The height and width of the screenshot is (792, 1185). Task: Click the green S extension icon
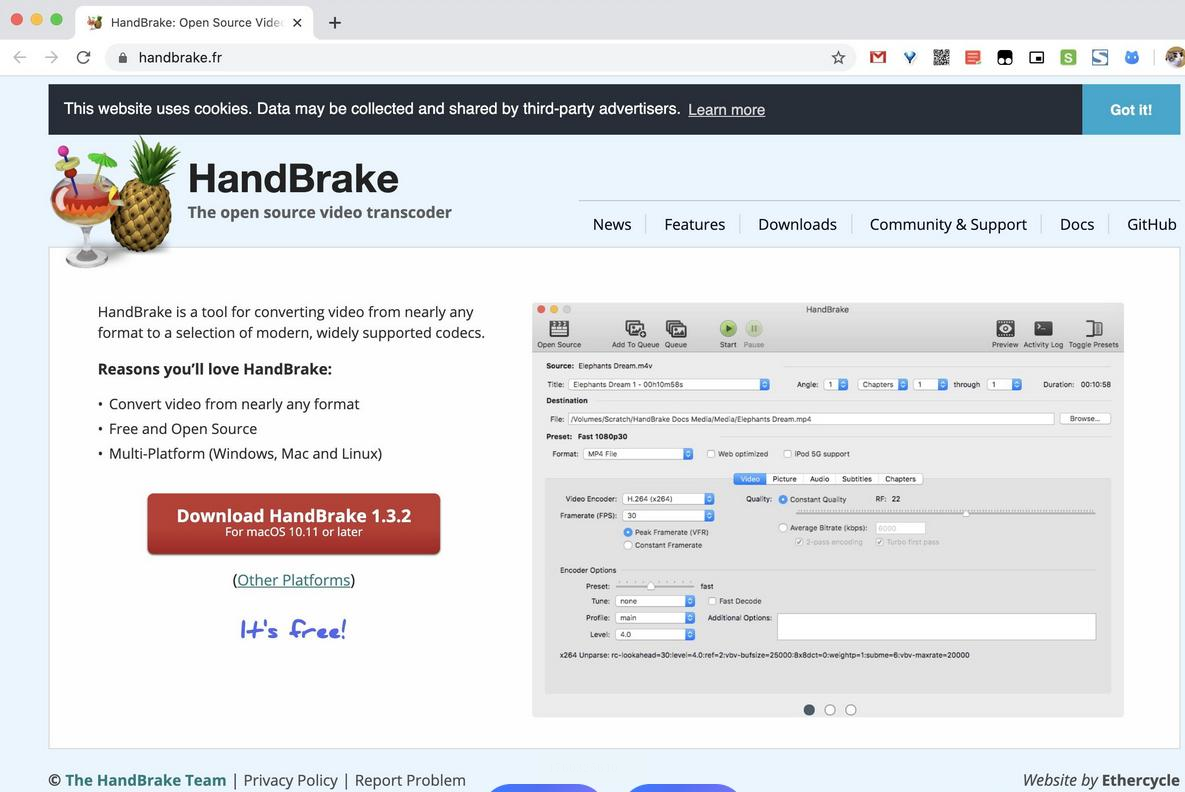(1068, 57)
